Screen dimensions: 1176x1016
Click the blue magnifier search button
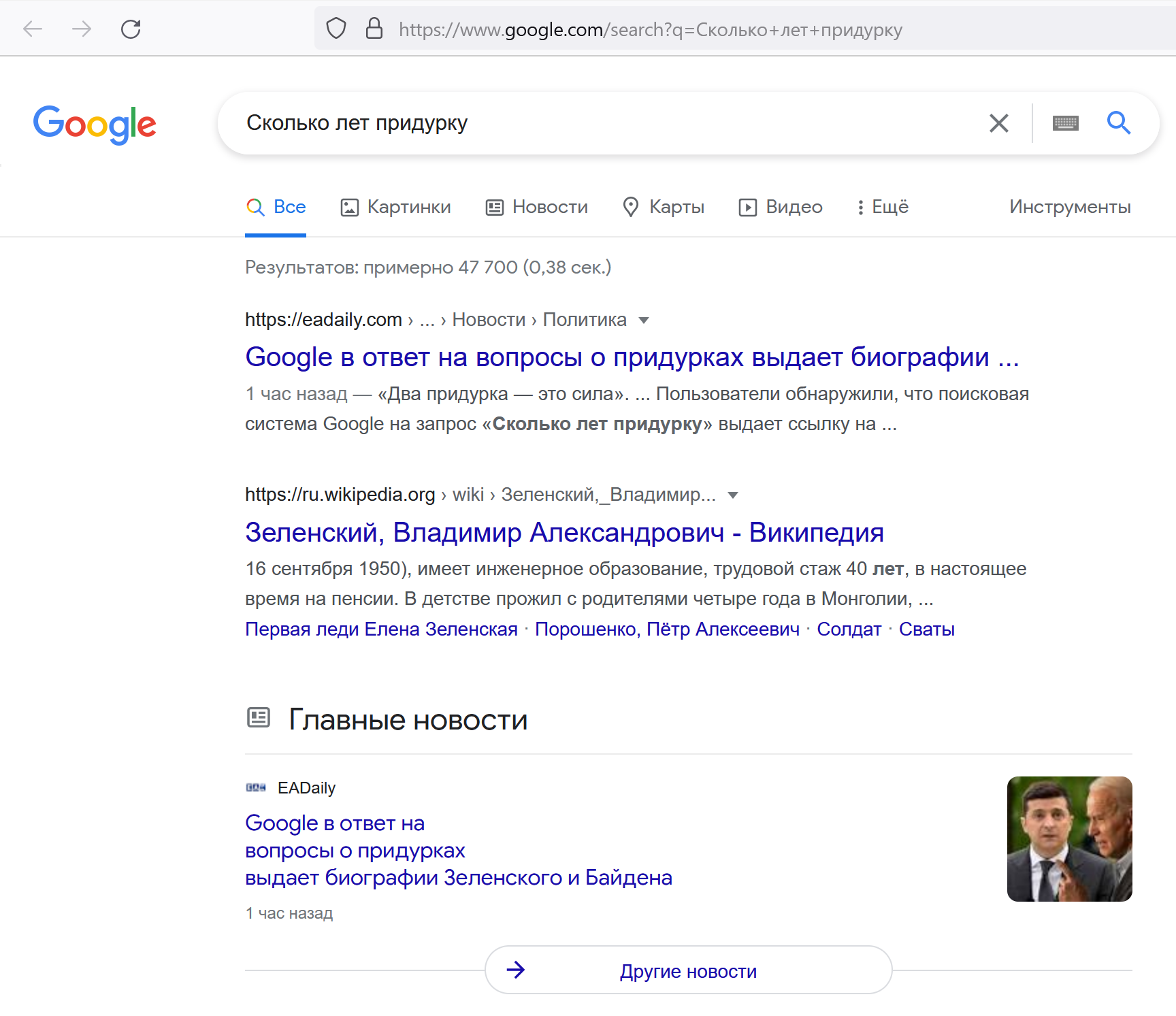pyautogui.click(x=1118, y=122)
